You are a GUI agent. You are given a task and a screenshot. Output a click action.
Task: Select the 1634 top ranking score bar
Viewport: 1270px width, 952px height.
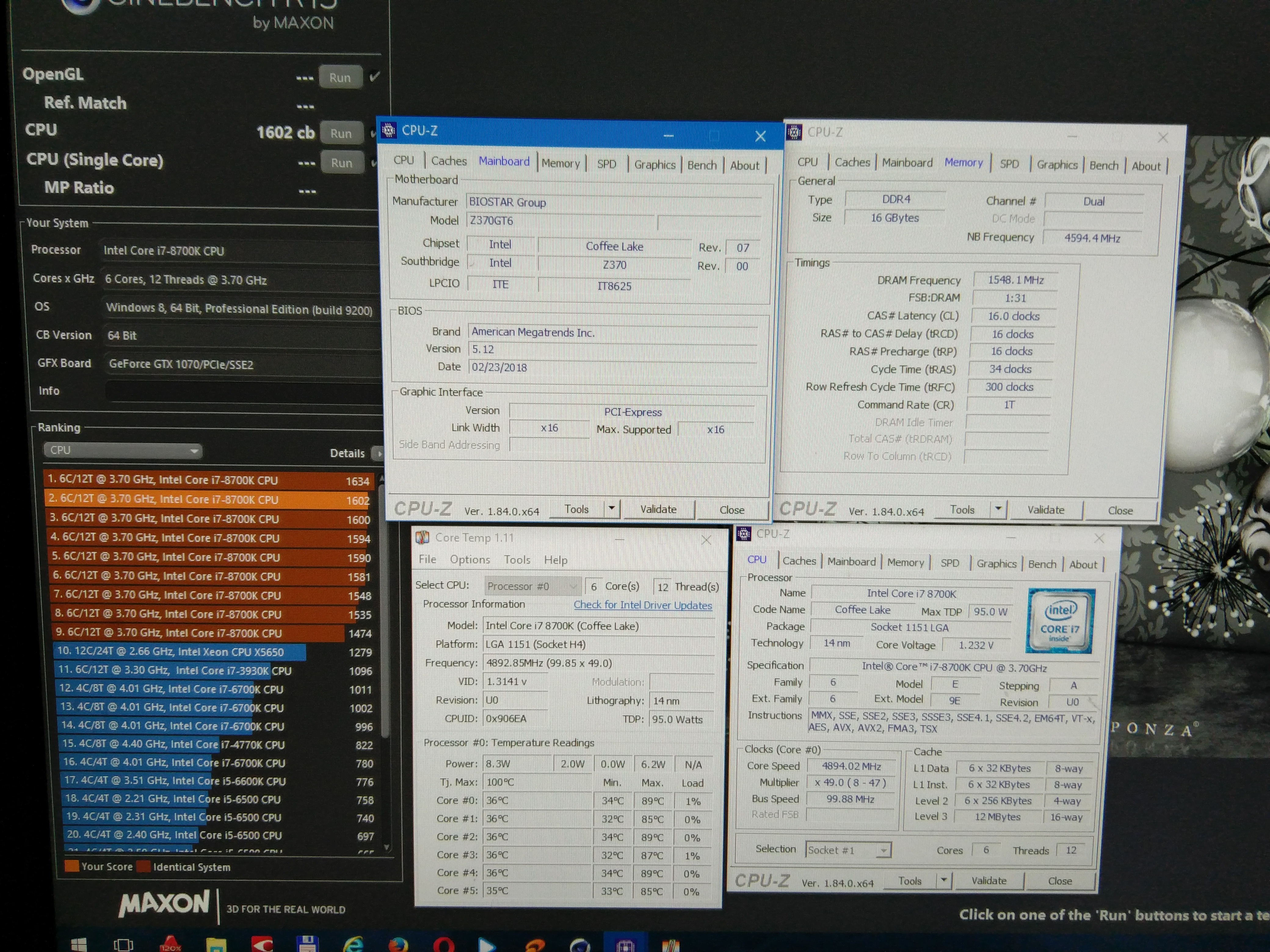[x=209, y=480]
